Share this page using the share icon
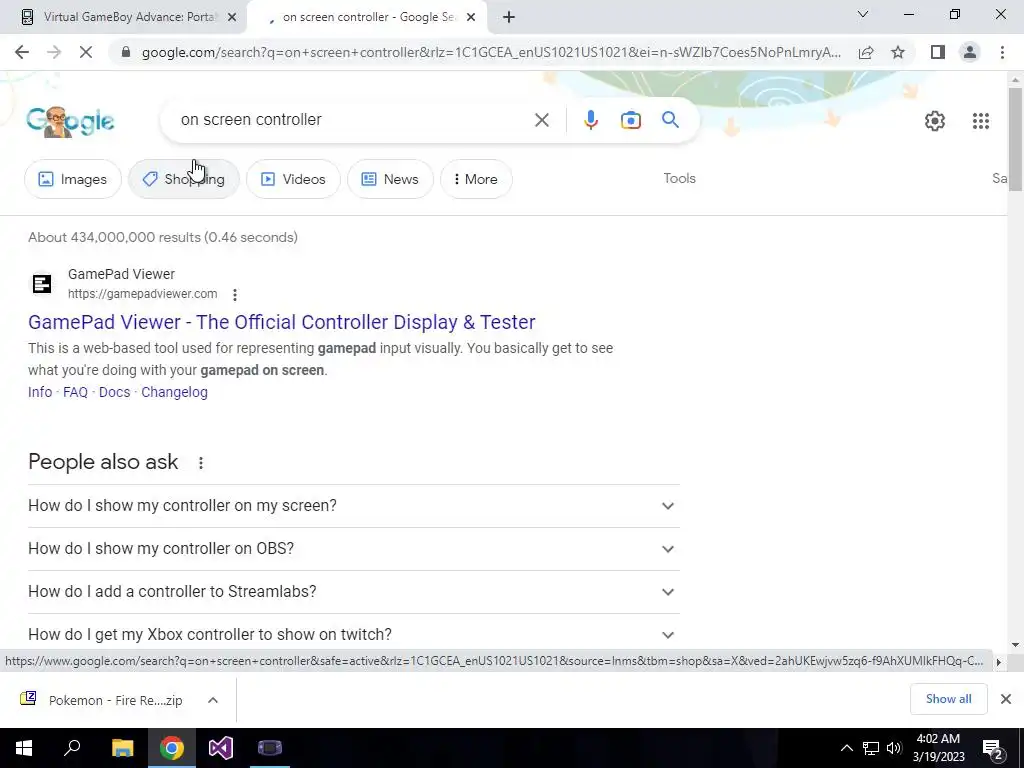1024x768 pixels. pos(866,52)
